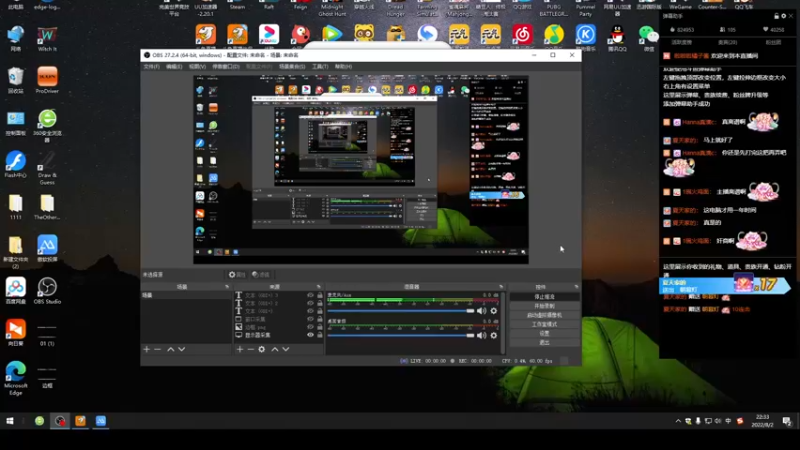The height and width of the screenshot is (450, 800).
Task: Open the 麦克风/Aux audio settings gear
Action: pos(494,311)
